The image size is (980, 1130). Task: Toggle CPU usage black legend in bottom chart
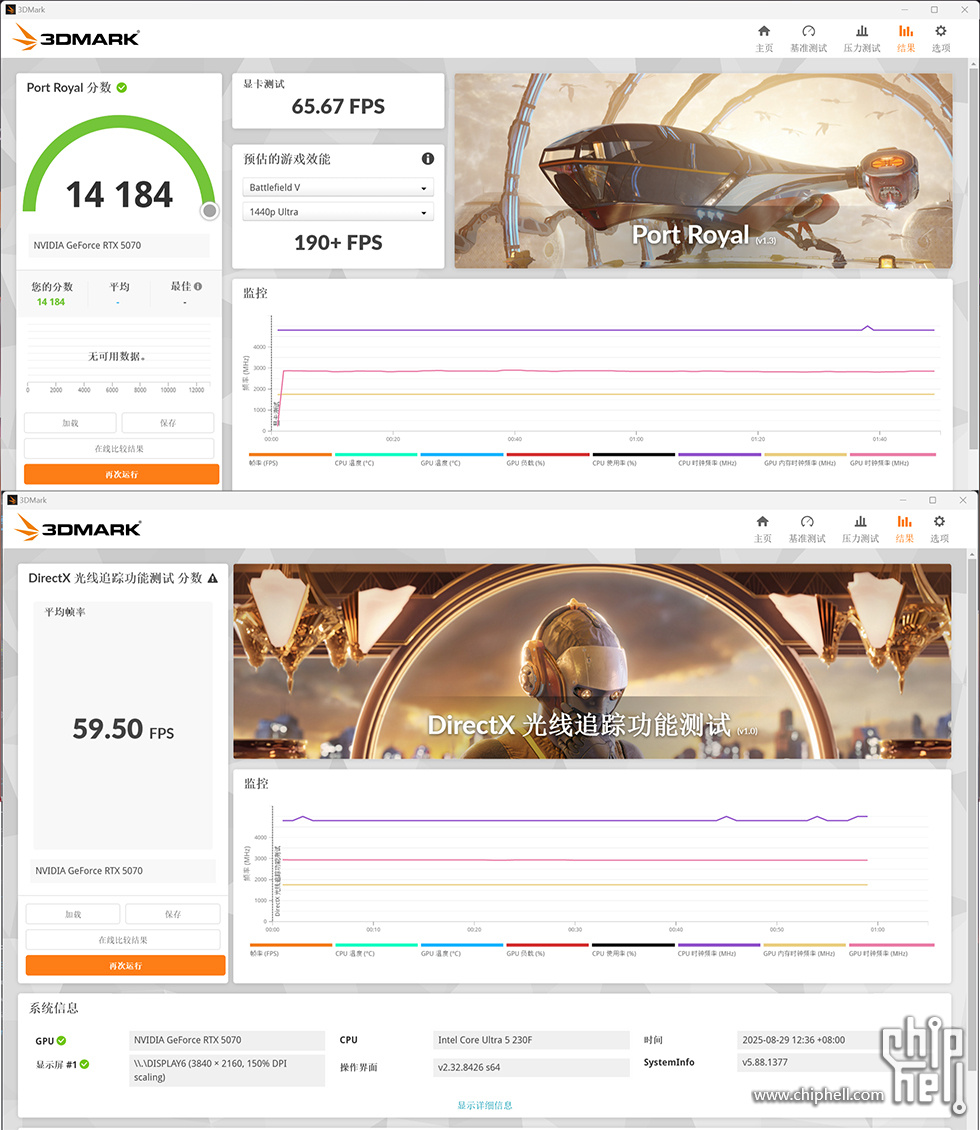point(633,949)
